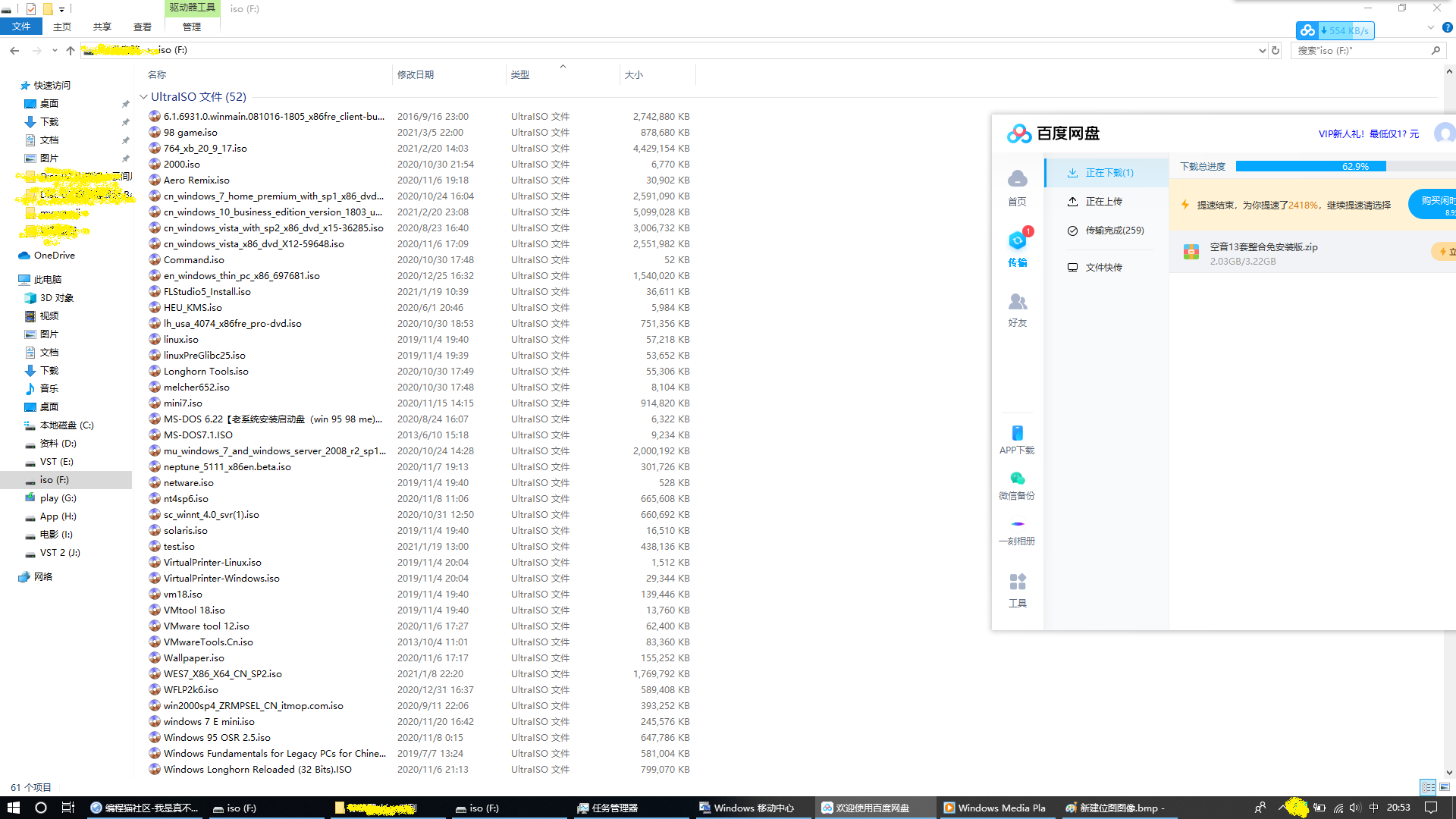Open File Explorer help icon

(x=1447, y=27)
